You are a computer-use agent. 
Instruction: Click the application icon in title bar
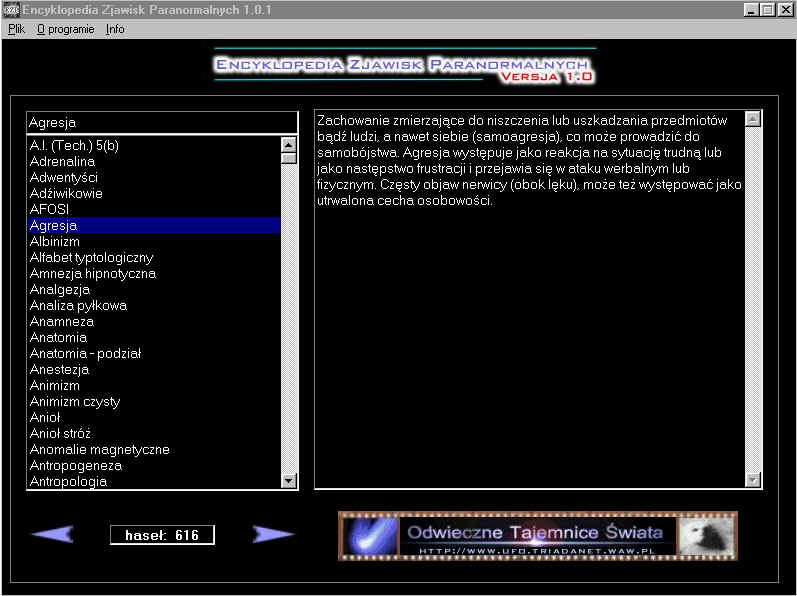click(11, 9)
